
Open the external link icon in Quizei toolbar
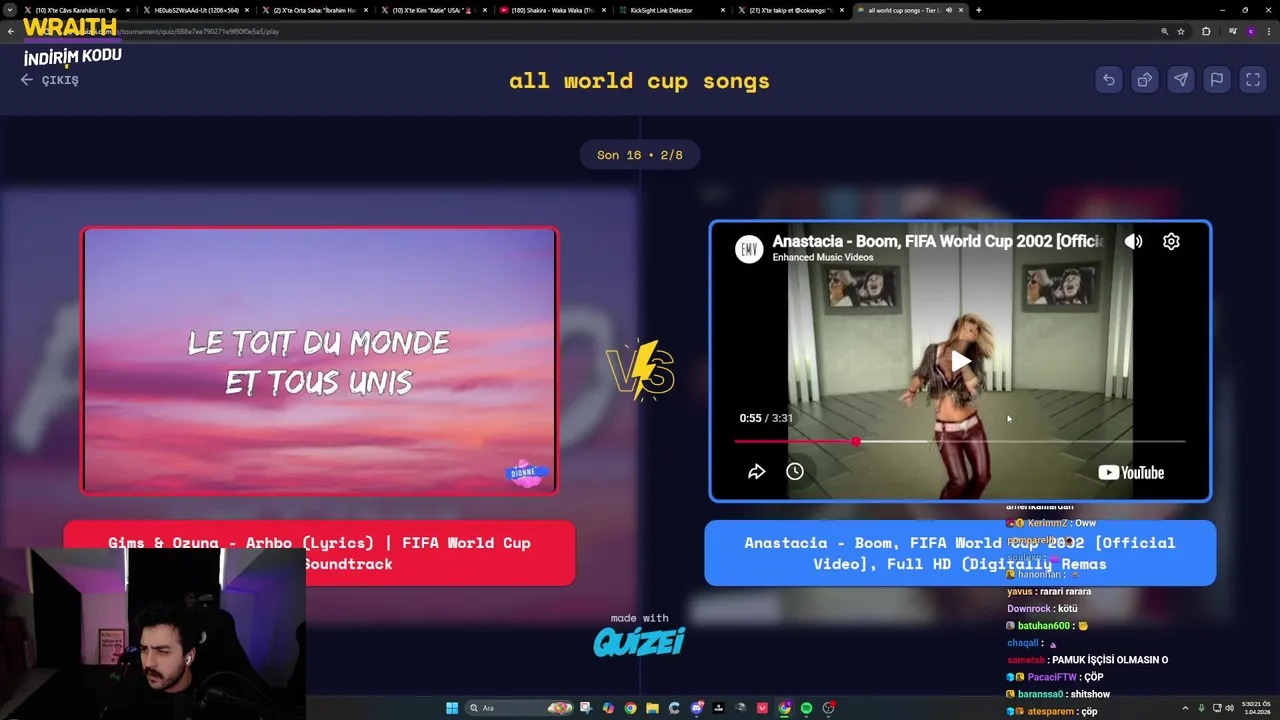pyautogui.click(x=1145, y=80)
